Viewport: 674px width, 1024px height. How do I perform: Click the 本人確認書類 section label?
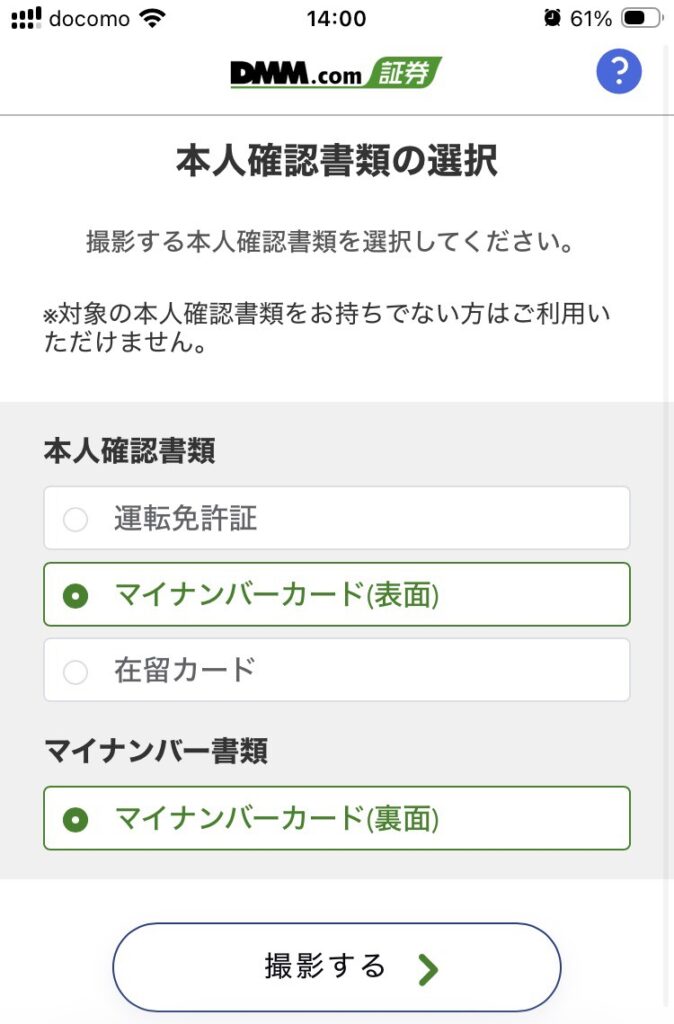pyautogui.click(x=129, y=452)
